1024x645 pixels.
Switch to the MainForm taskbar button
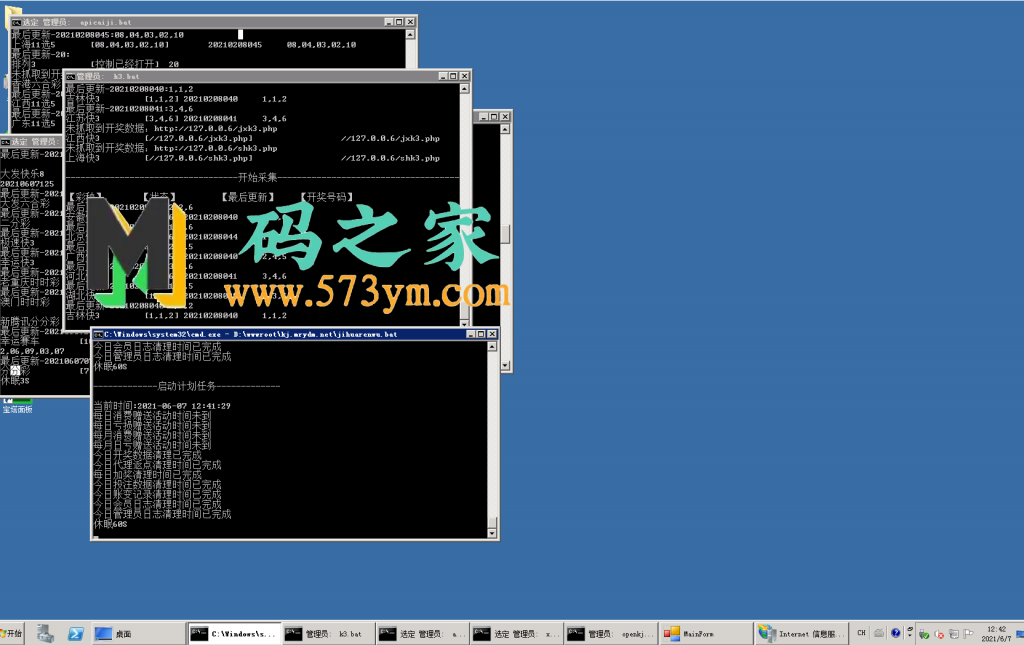coord(705,633)
